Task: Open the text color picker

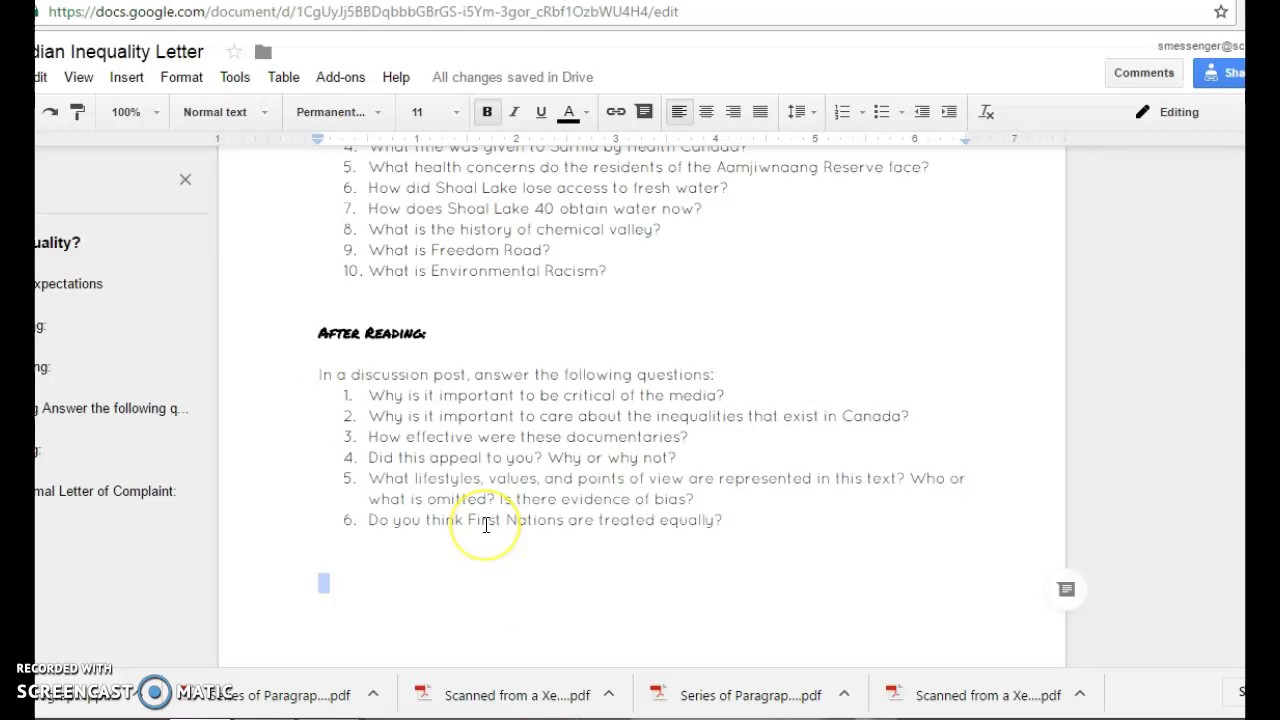Action: (569, 112)
